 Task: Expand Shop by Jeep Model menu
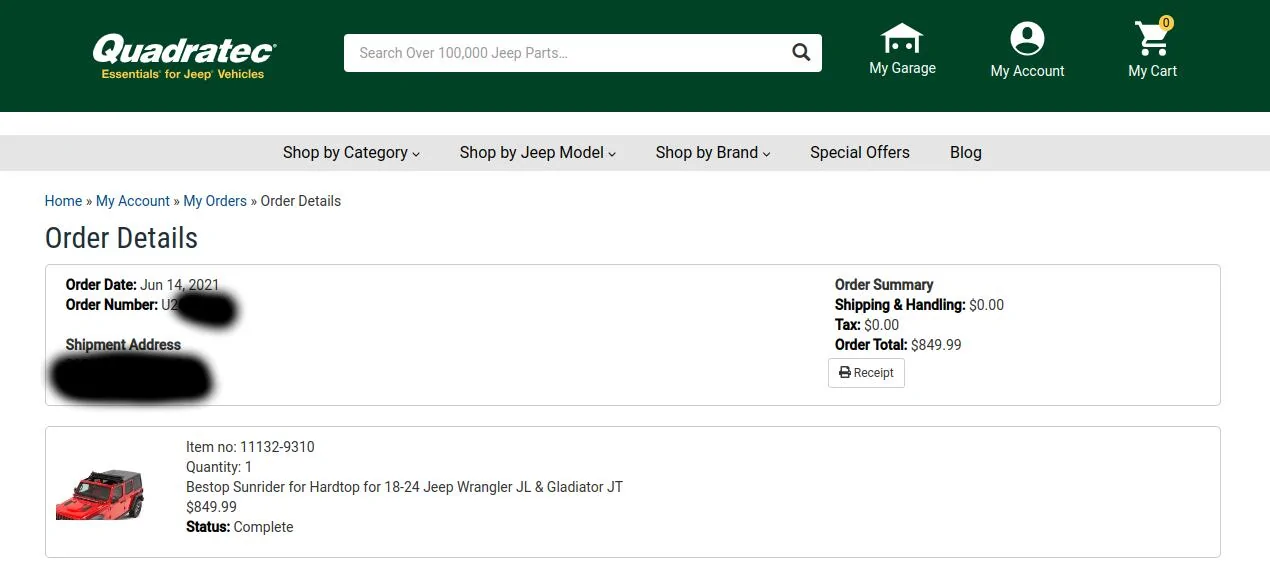pos(538,153)
